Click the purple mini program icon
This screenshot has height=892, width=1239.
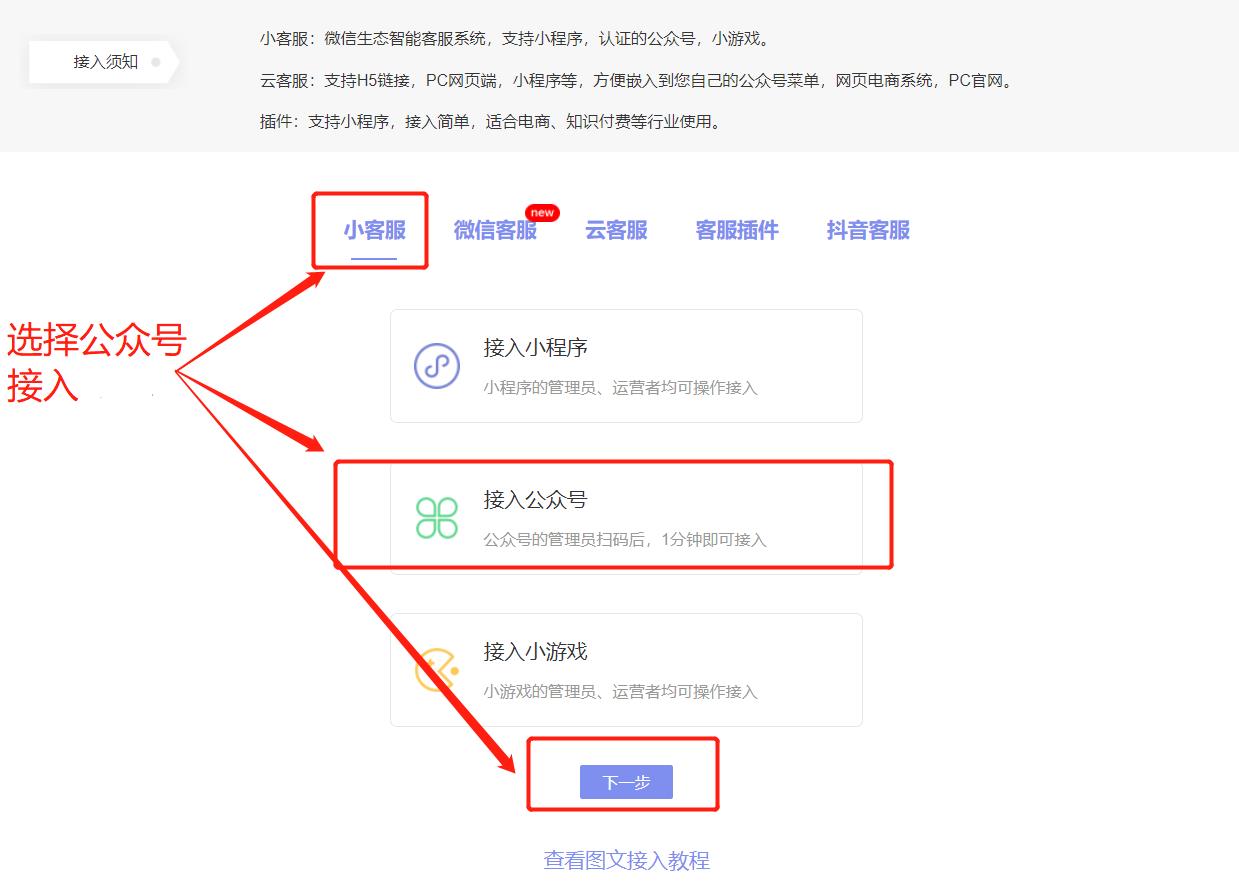pyautogui.click(x=435, y=363)
